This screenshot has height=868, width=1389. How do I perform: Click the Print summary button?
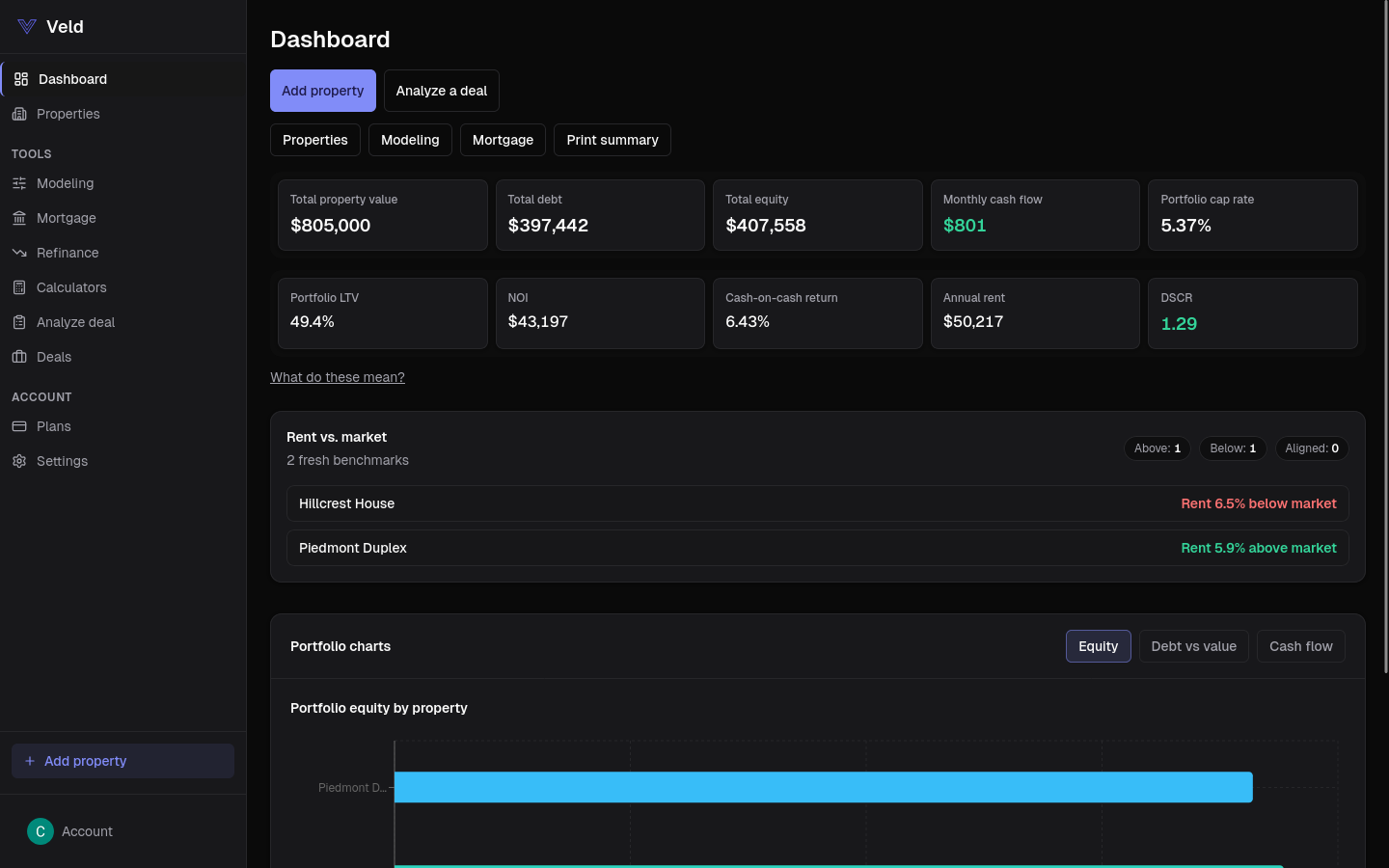(x=612, y=140)
